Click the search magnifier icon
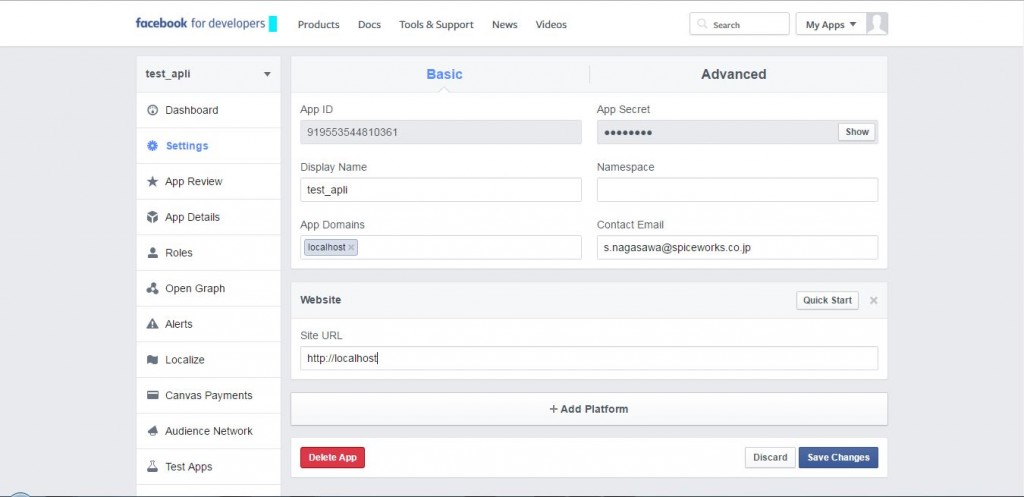The width and height of the screenshot is (1024, 497). tap(702, 24)
